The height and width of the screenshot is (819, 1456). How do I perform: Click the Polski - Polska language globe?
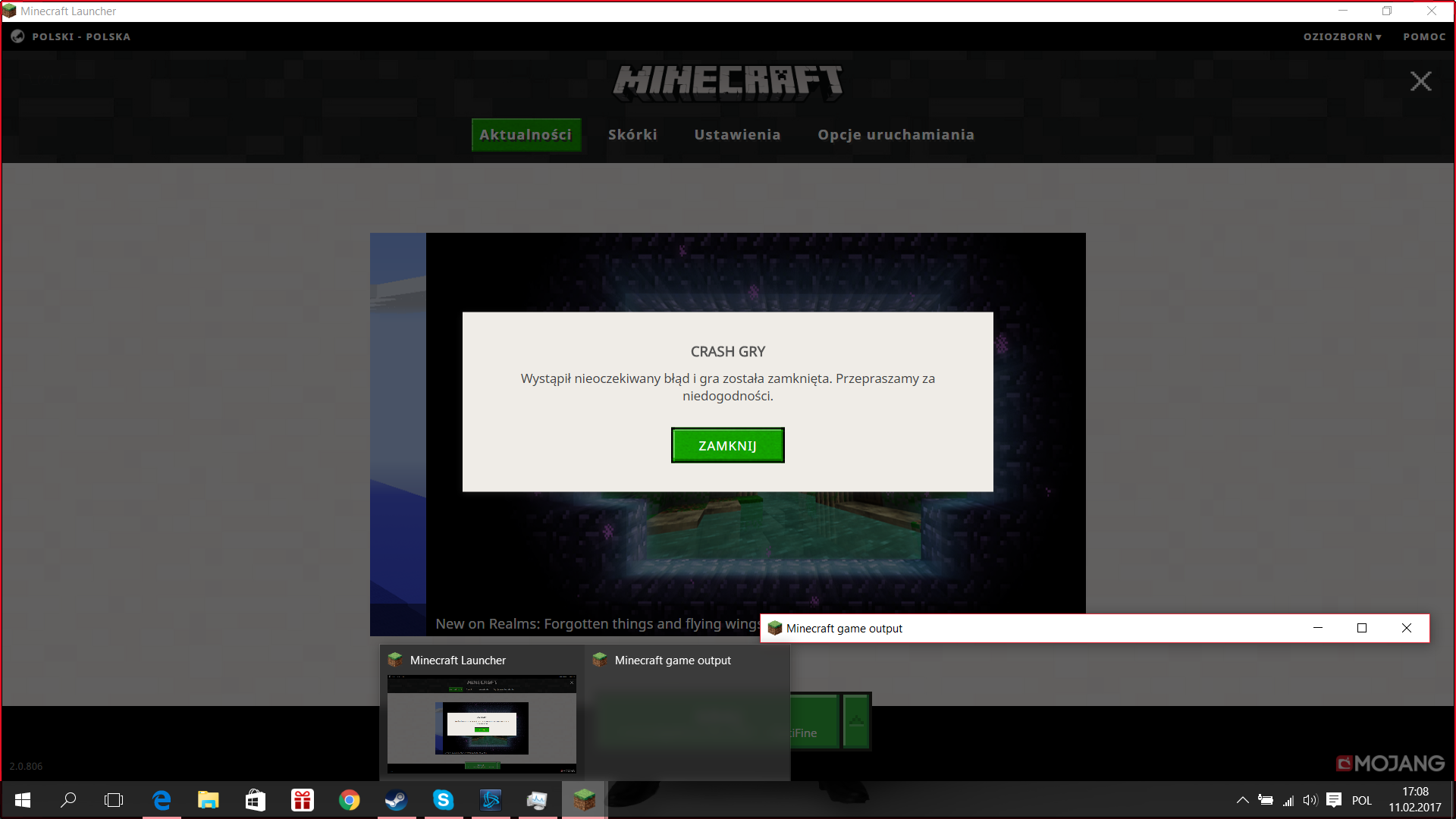17,36
